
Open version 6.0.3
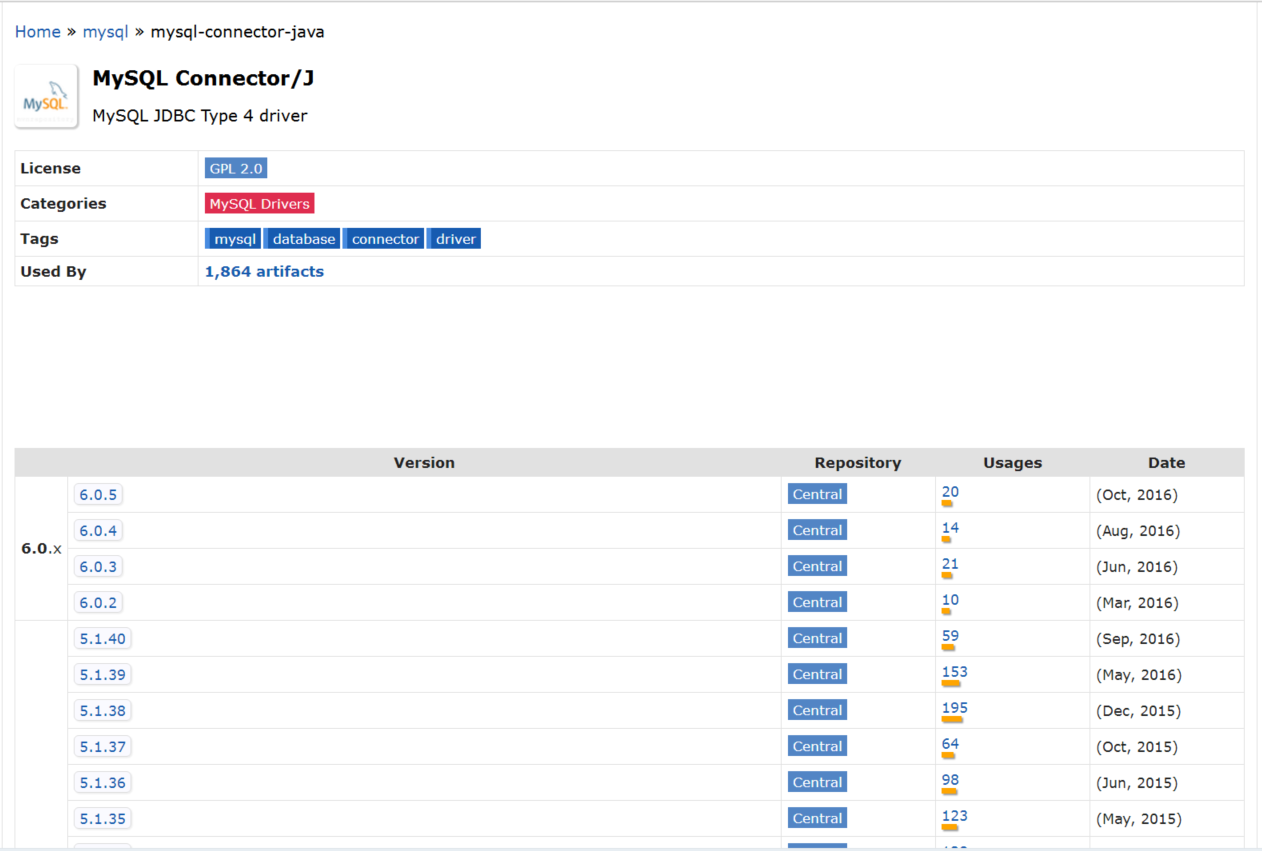tap(98, 567)
